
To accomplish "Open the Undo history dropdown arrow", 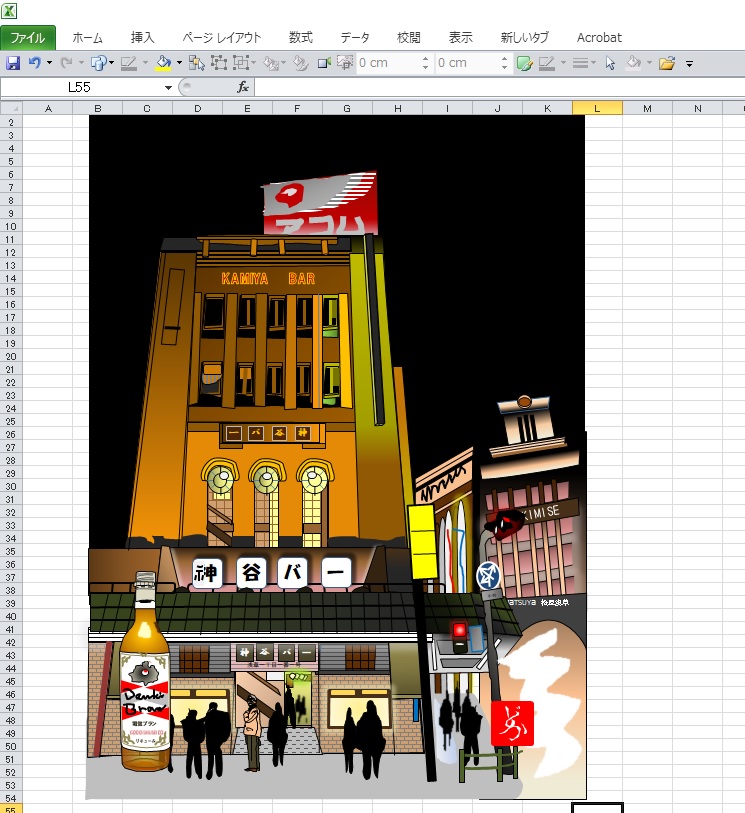I will tap(49, 63).
